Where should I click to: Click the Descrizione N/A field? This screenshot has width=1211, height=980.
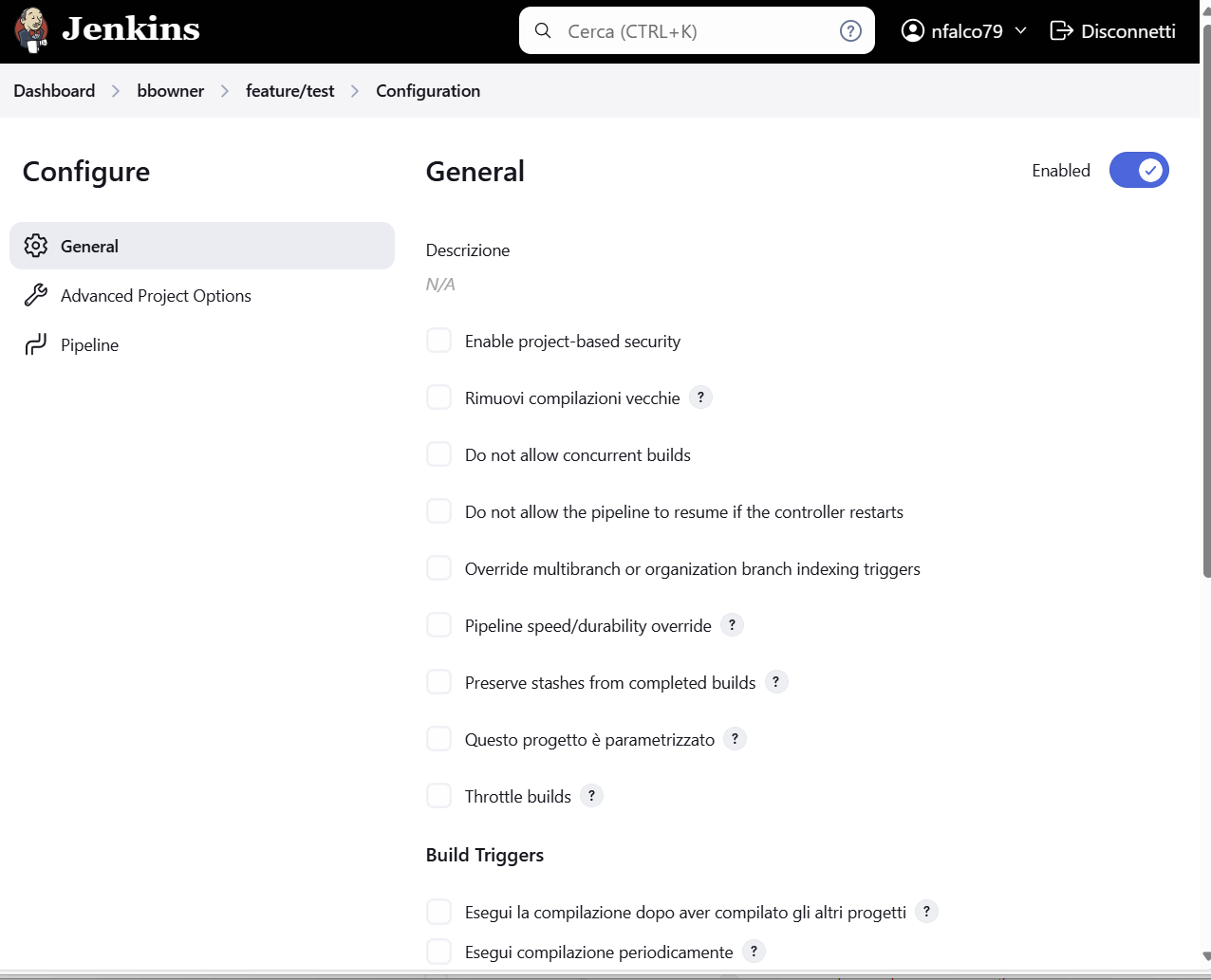point(440,284)
